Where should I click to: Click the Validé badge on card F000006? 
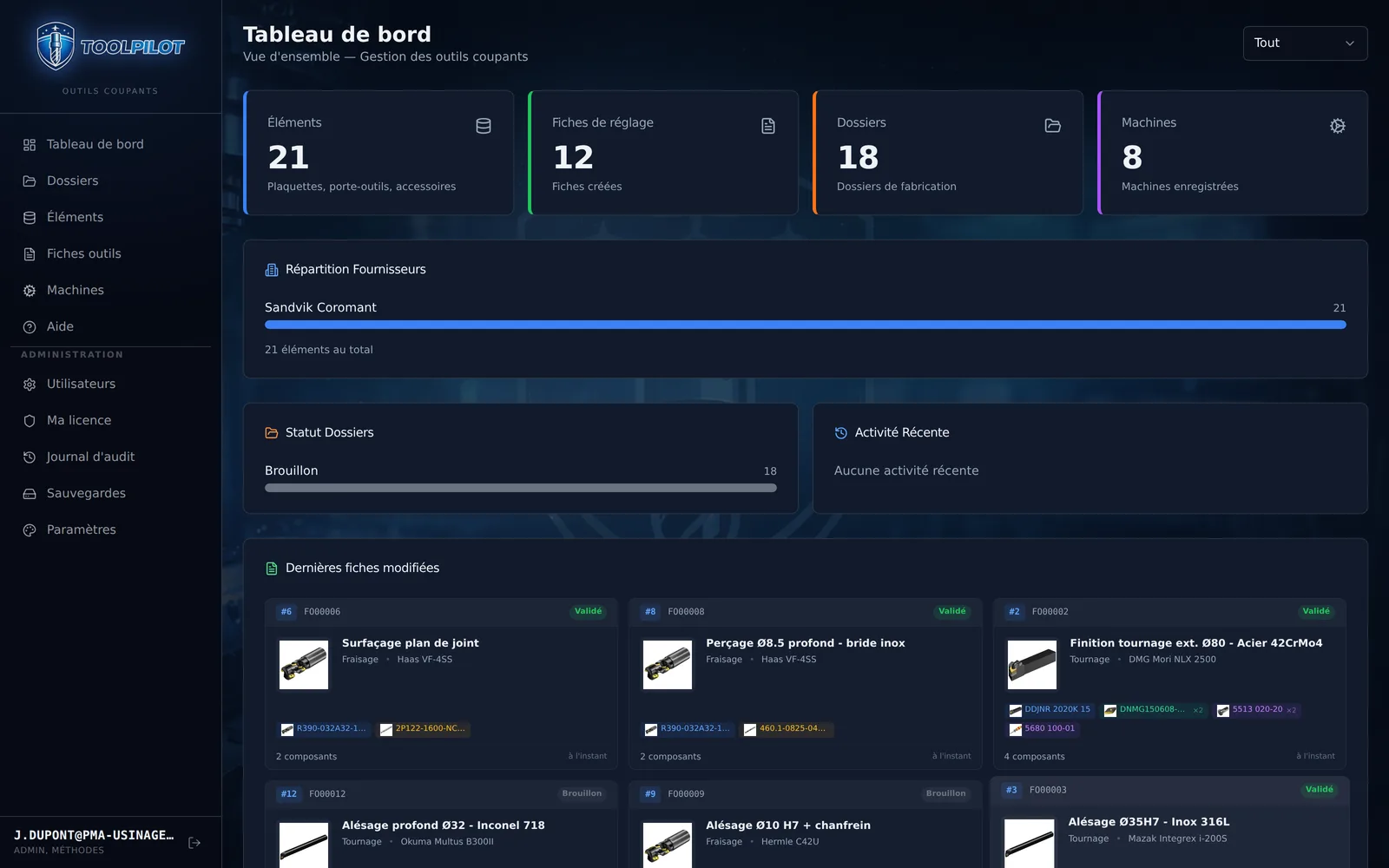(x=588, y=611)
